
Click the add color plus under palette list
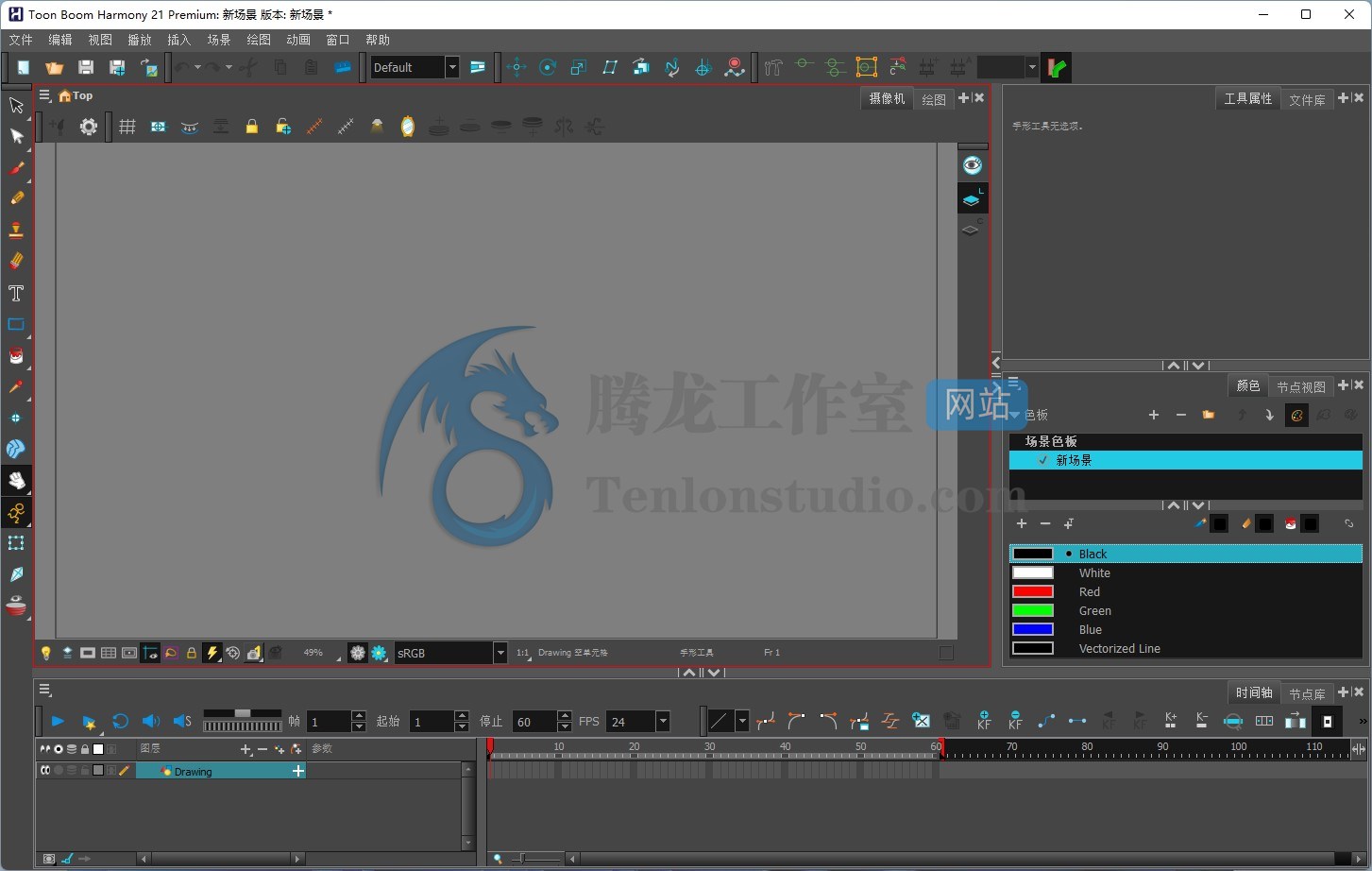point(1021,523)
